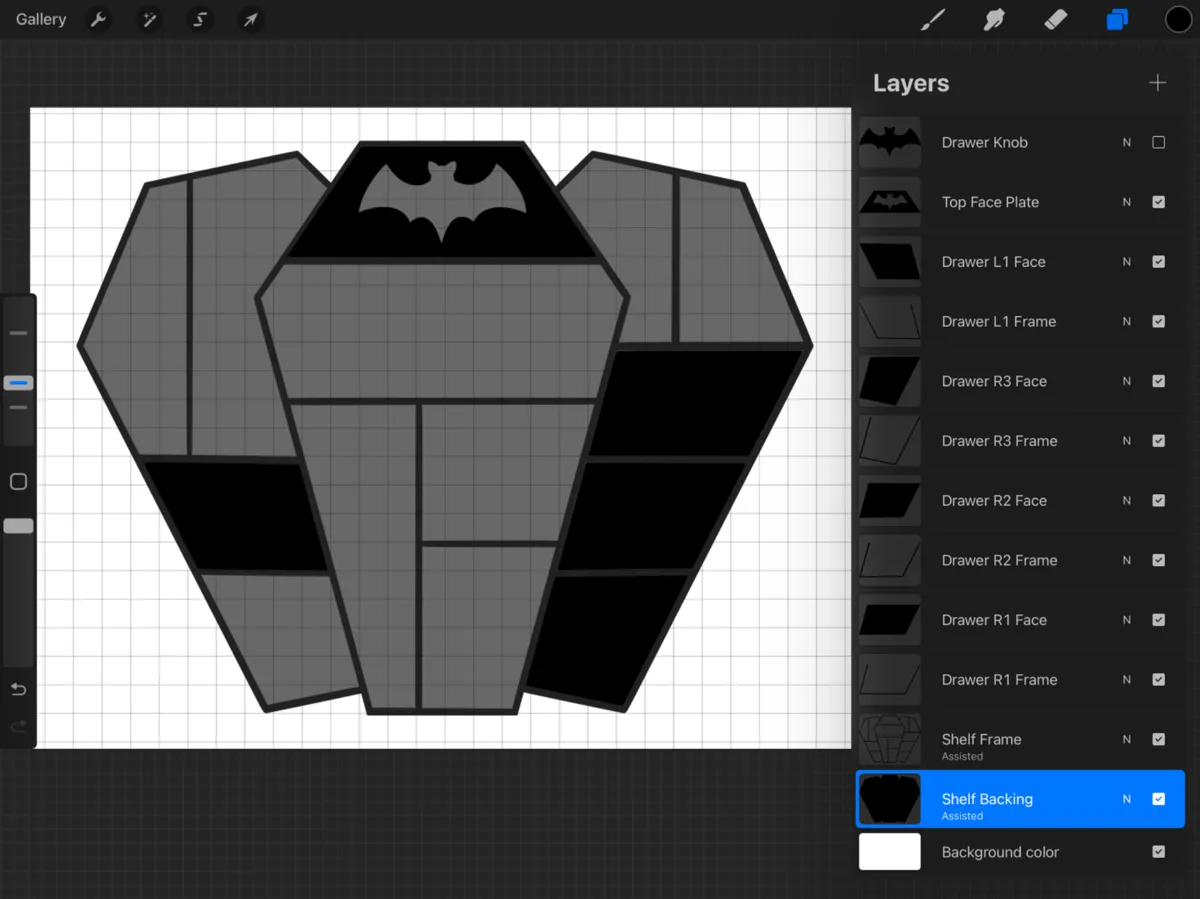Select the Eraser tool
1200x899 pixels.
click(x=1056, y=20)
